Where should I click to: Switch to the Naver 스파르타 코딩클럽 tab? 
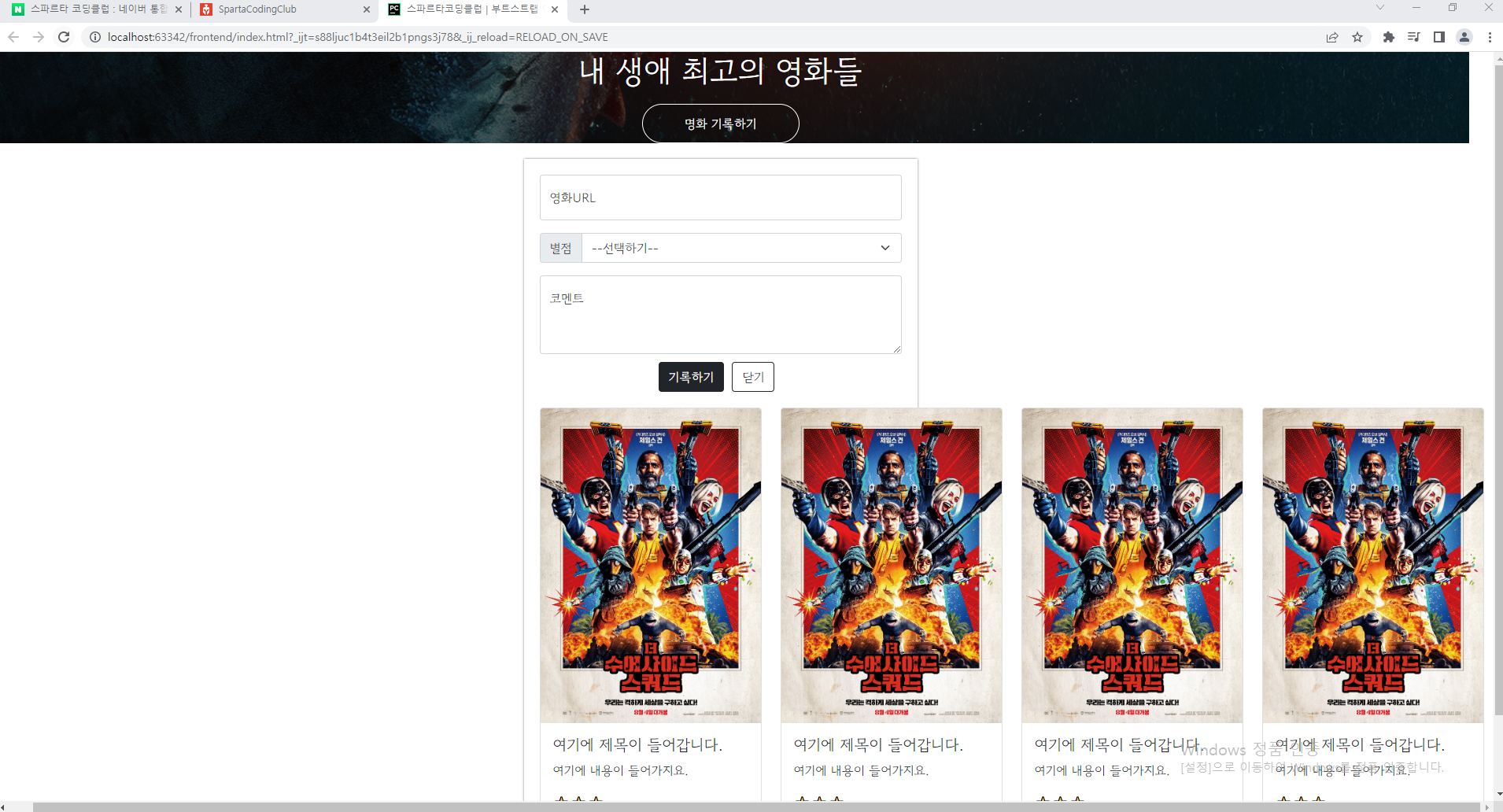click(x=97, y=9)
